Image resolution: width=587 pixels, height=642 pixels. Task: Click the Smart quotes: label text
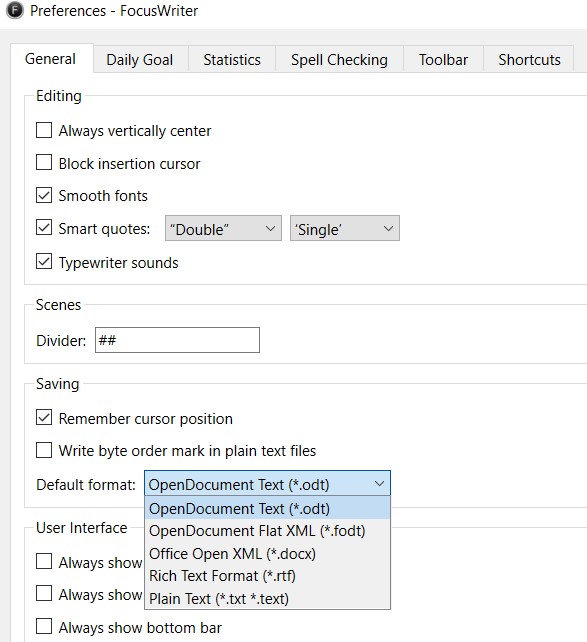click(x=104, y=229)
